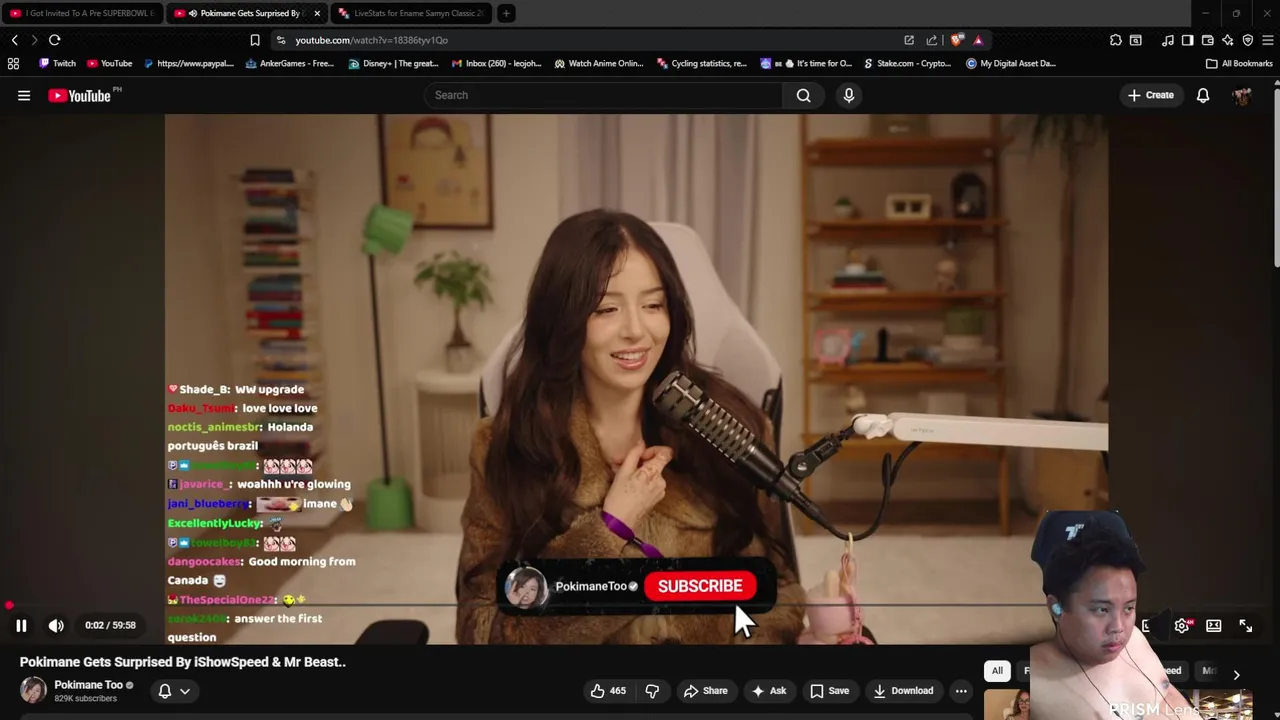Open the YouTube bookmark
1280x720 pixels.
click(x=109, y=63)
